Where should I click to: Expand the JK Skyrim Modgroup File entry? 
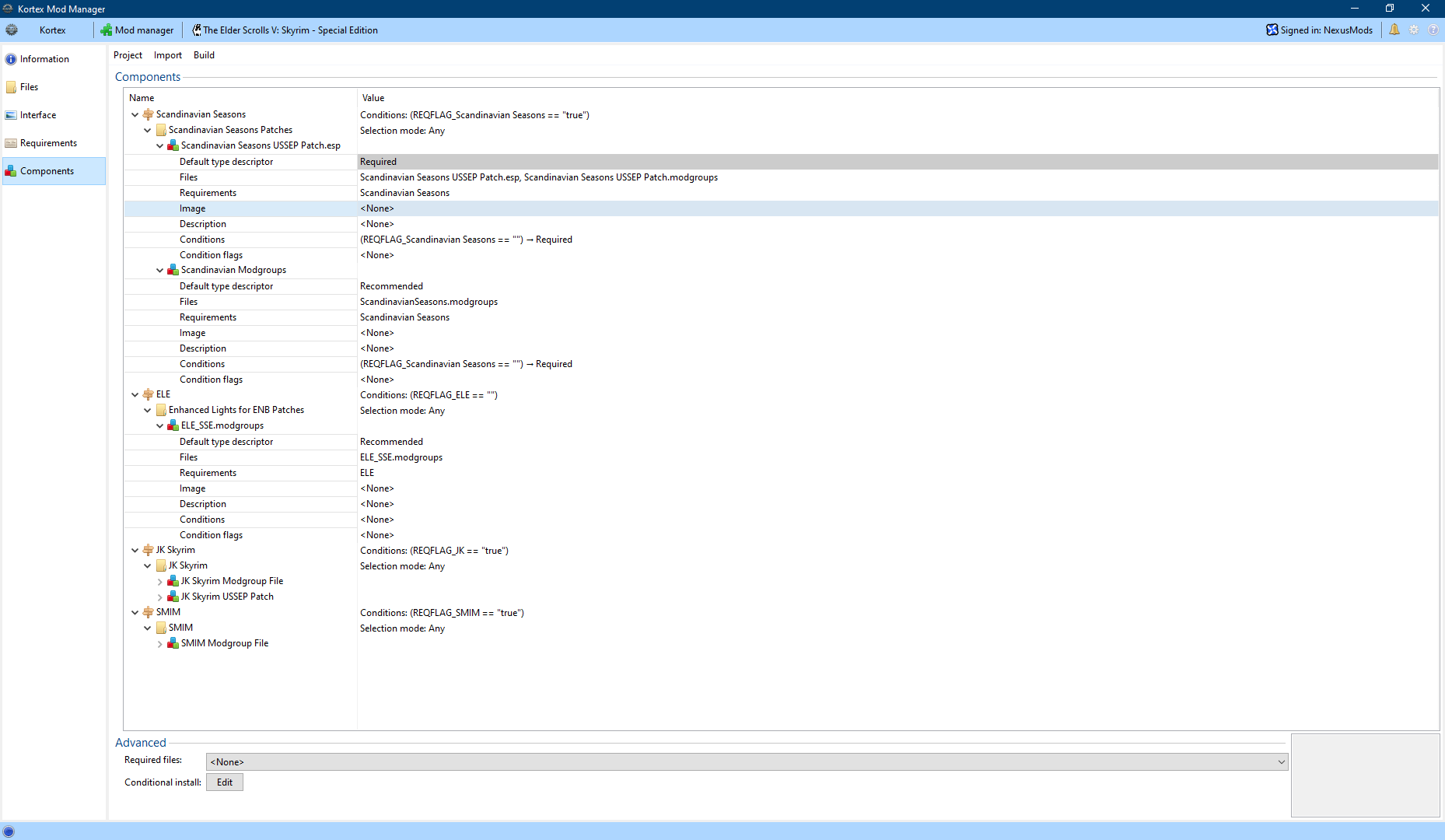click(160, 582)
